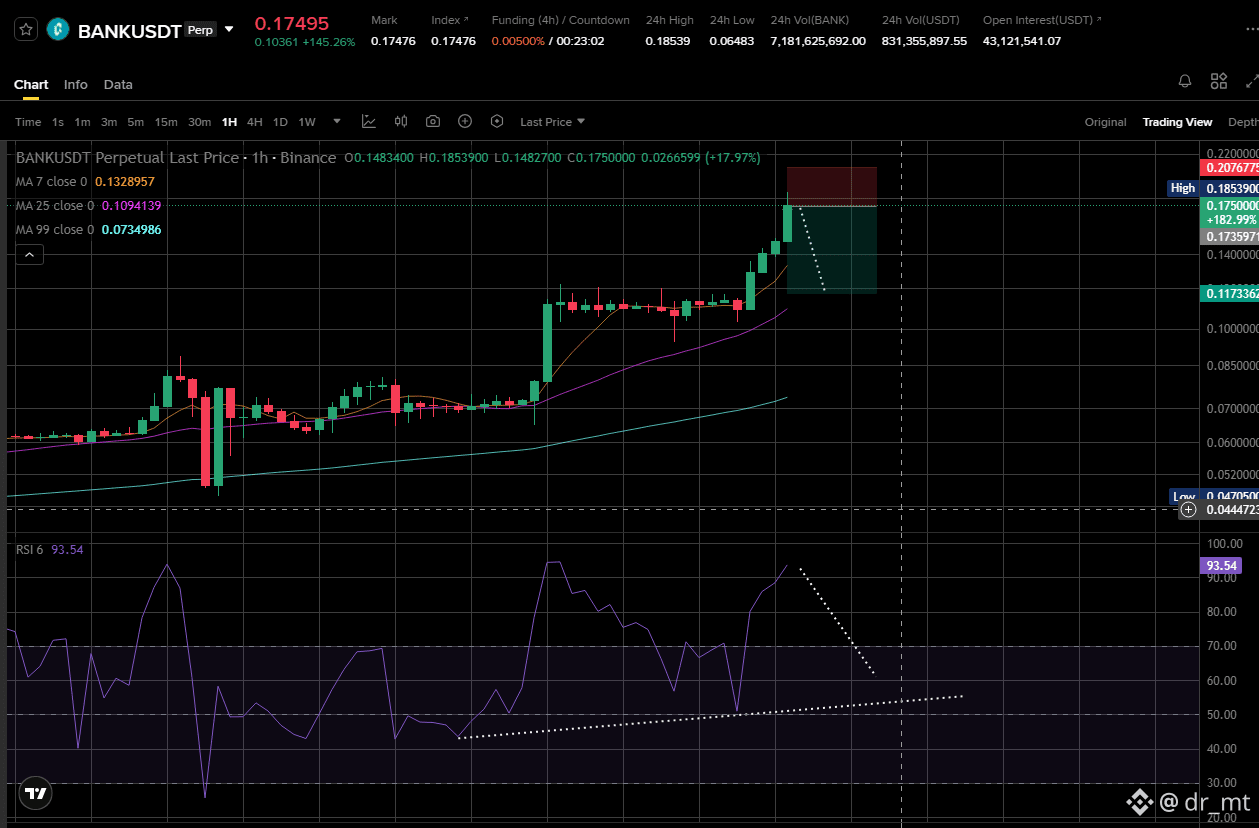Open the Last Price dropdown
1259x828 pixels.
pyautogui.click(x=552, y=122)
